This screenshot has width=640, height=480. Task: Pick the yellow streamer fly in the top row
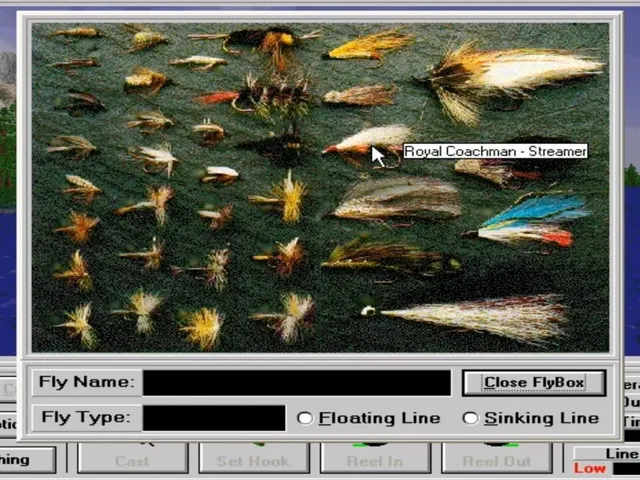click(x=369, y=46)
